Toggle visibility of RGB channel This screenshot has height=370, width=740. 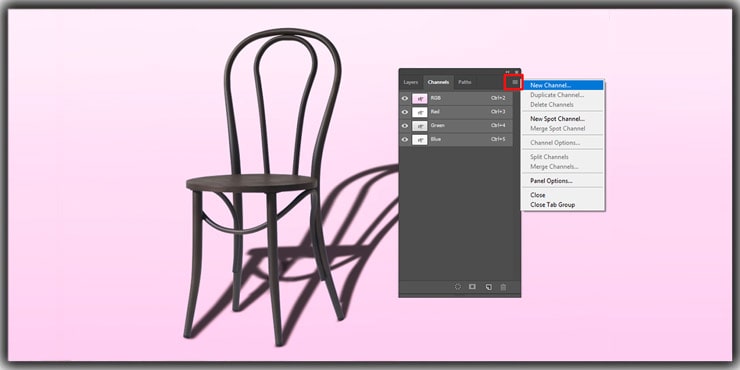(x=404, y=99)
